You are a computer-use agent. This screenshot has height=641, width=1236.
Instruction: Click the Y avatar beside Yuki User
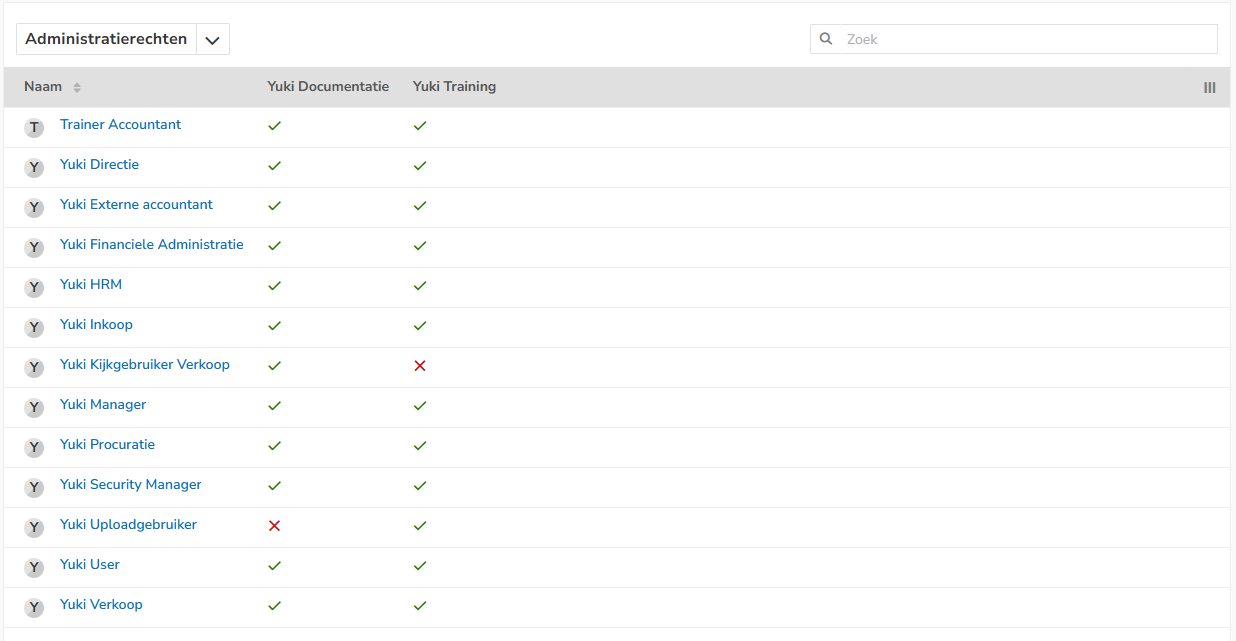(35, 568)
